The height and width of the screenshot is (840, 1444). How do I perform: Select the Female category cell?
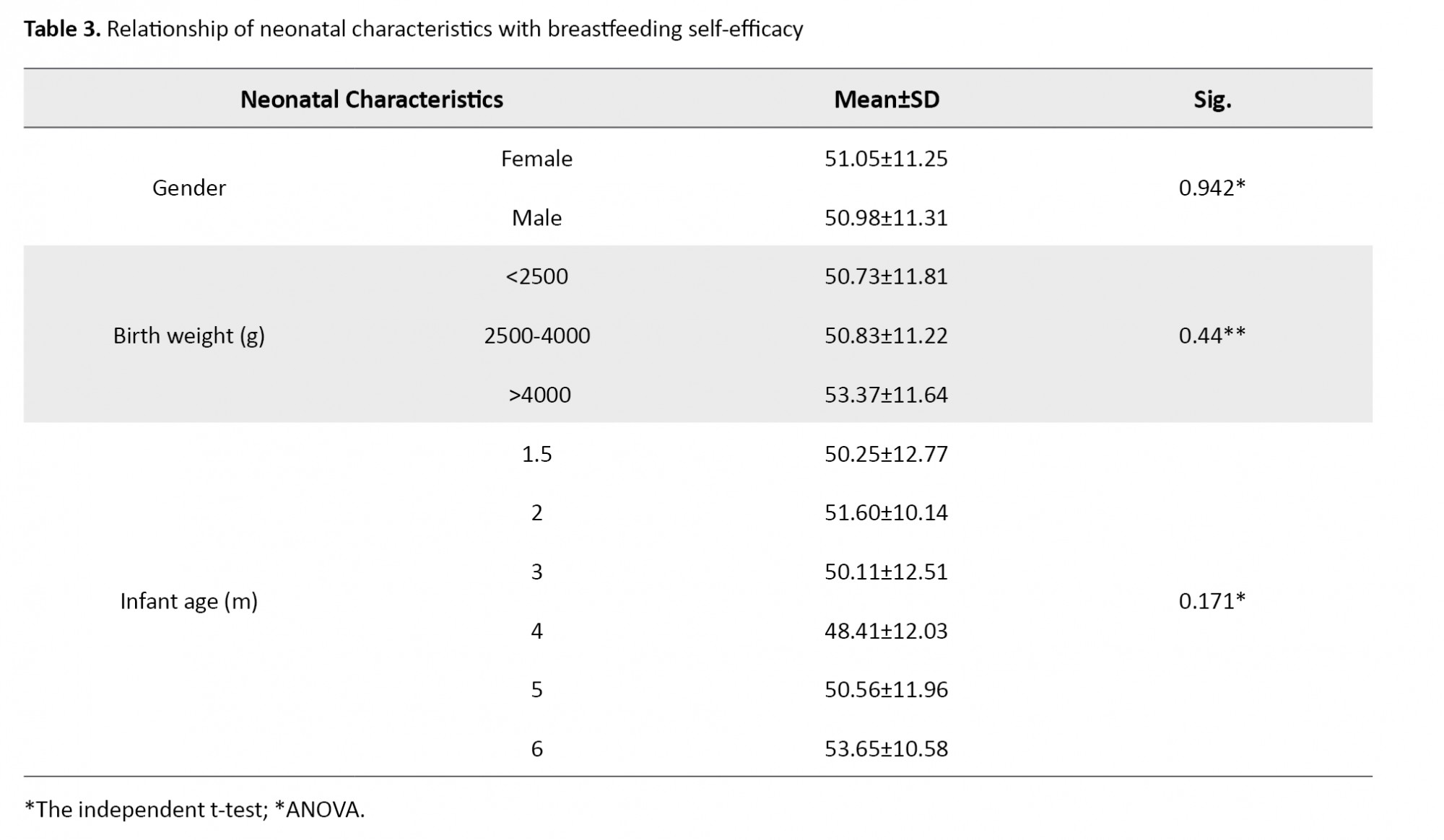coord(536,159)
